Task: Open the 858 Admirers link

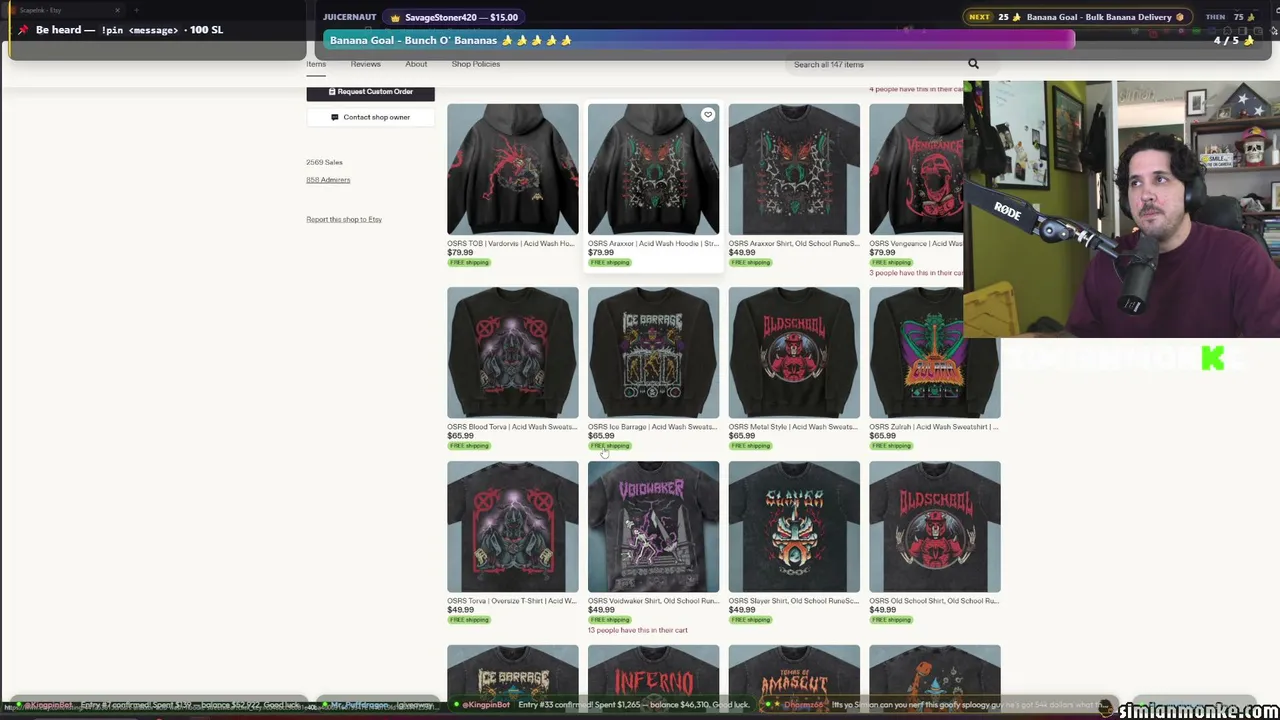Action: click(x=328, y=180)
